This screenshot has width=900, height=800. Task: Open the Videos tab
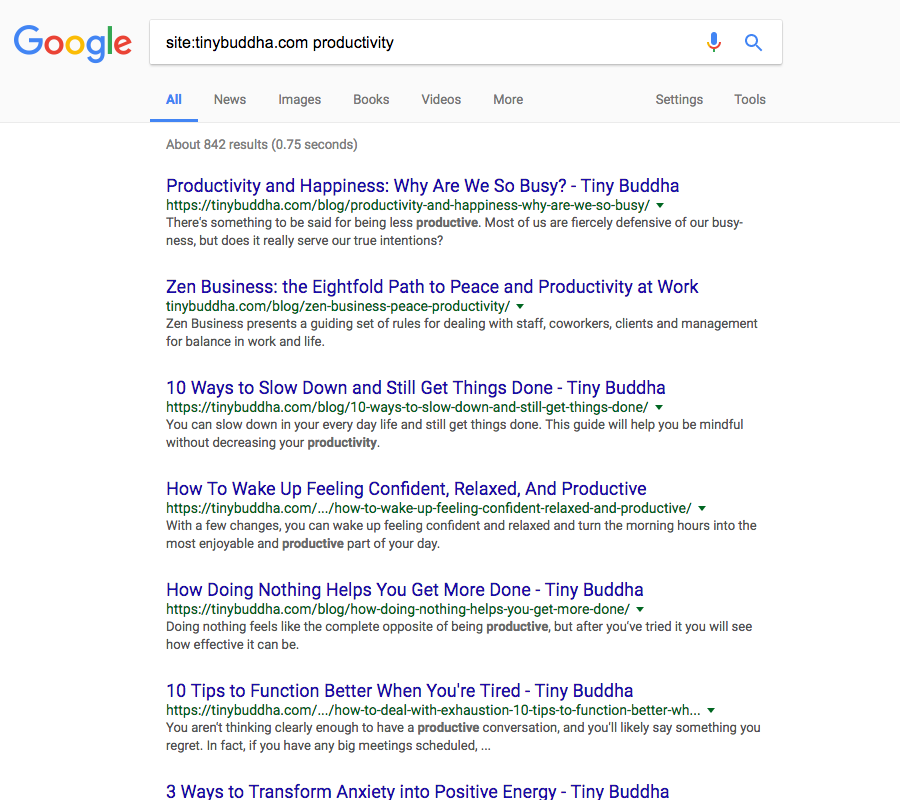click(x=441, y=99)
